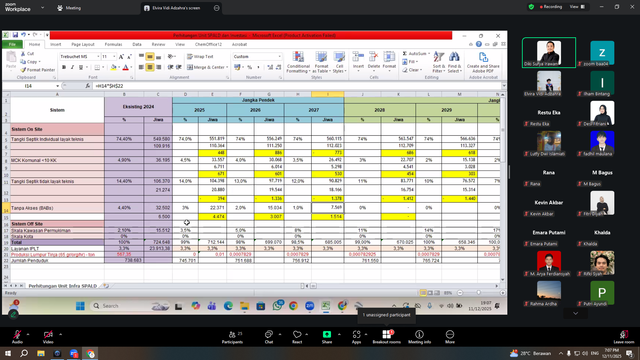Open audio options arrow next to Audio
The width and height of the screenshot is (640, 360).
tap(28, 334)
